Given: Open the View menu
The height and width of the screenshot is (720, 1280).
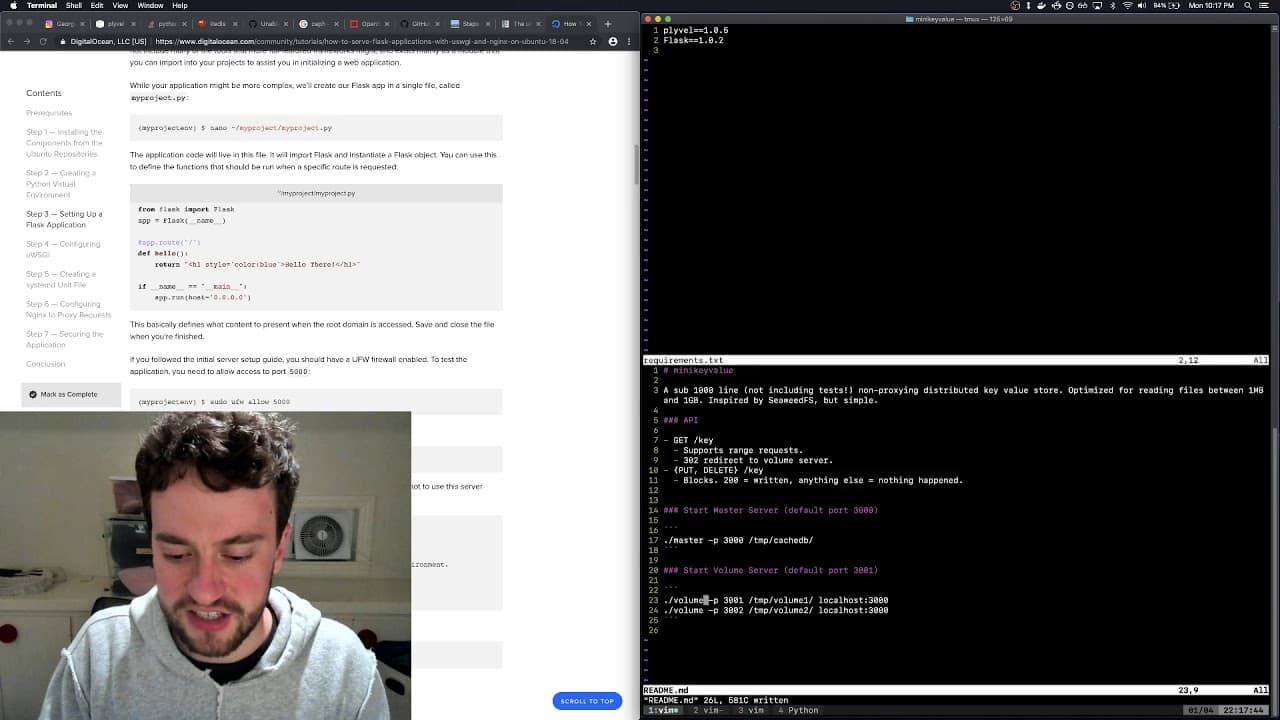Looking at the screenshot, I should coord(120,5).
